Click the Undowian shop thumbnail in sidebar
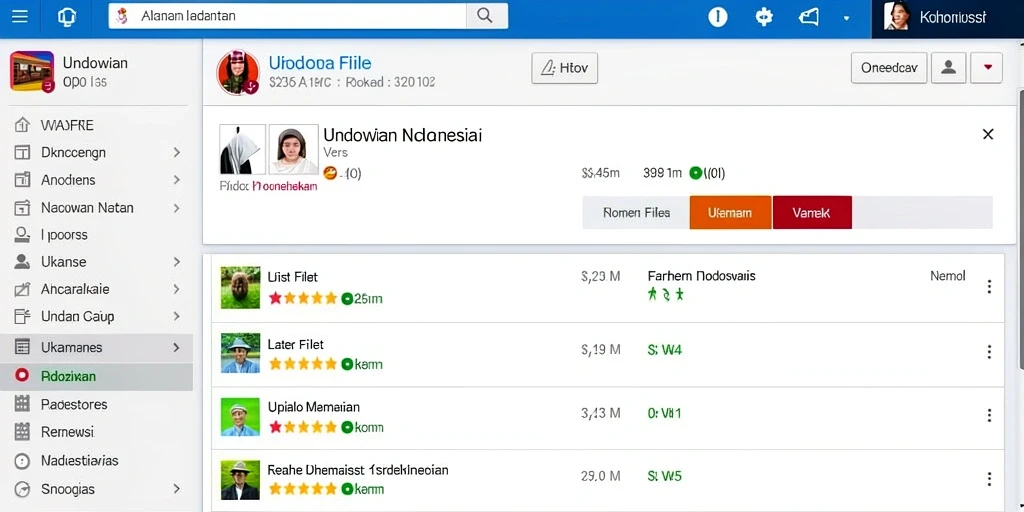1024x512 pixels. tap(32, 71)
